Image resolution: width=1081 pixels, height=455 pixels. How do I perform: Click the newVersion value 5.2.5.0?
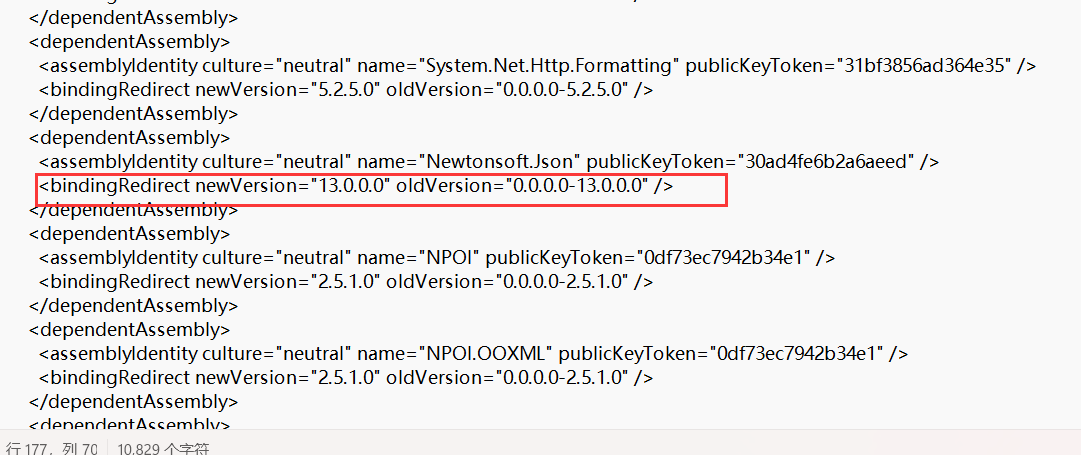346,90
